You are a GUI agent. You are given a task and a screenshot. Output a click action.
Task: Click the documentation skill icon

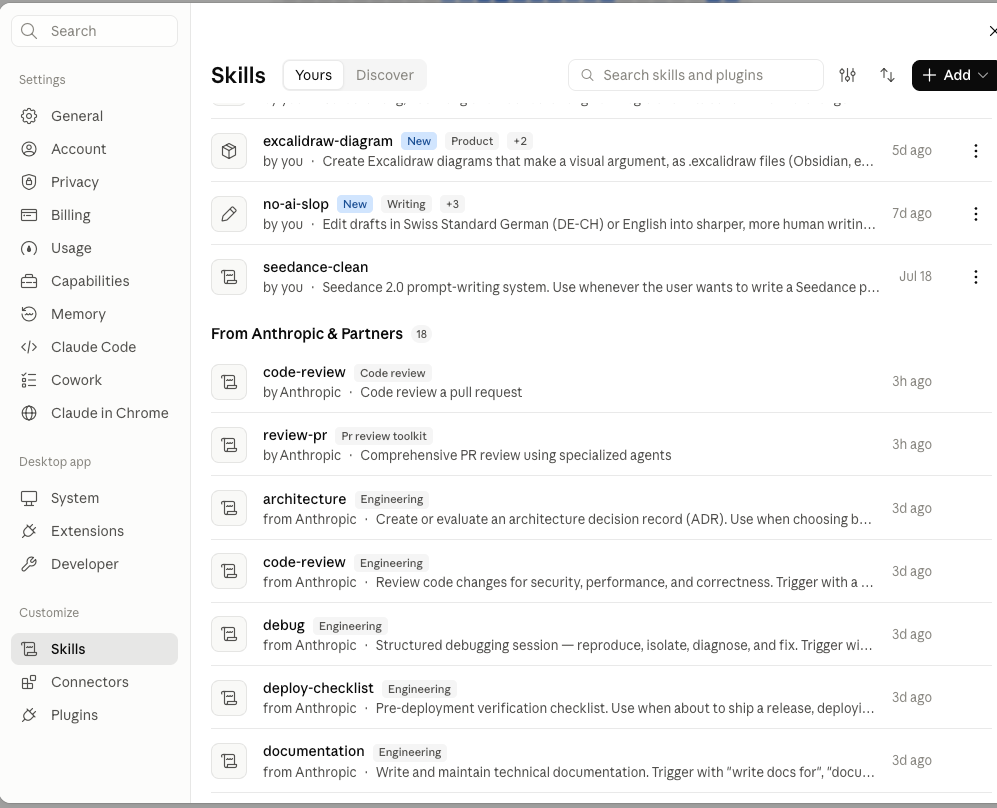pyautogui.click(x=229, y=760)
